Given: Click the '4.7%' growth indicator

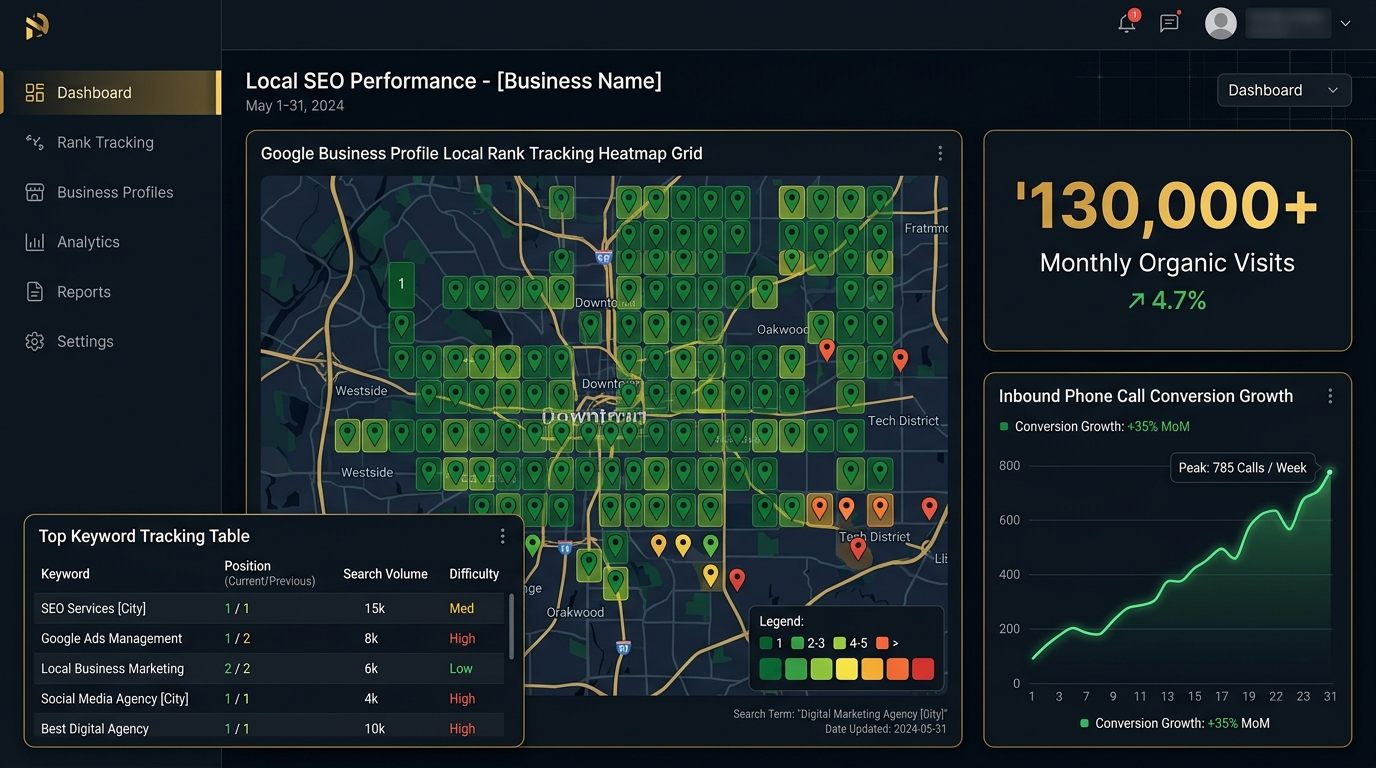Looking at the screenshot, I should [x=1167, y=300].
